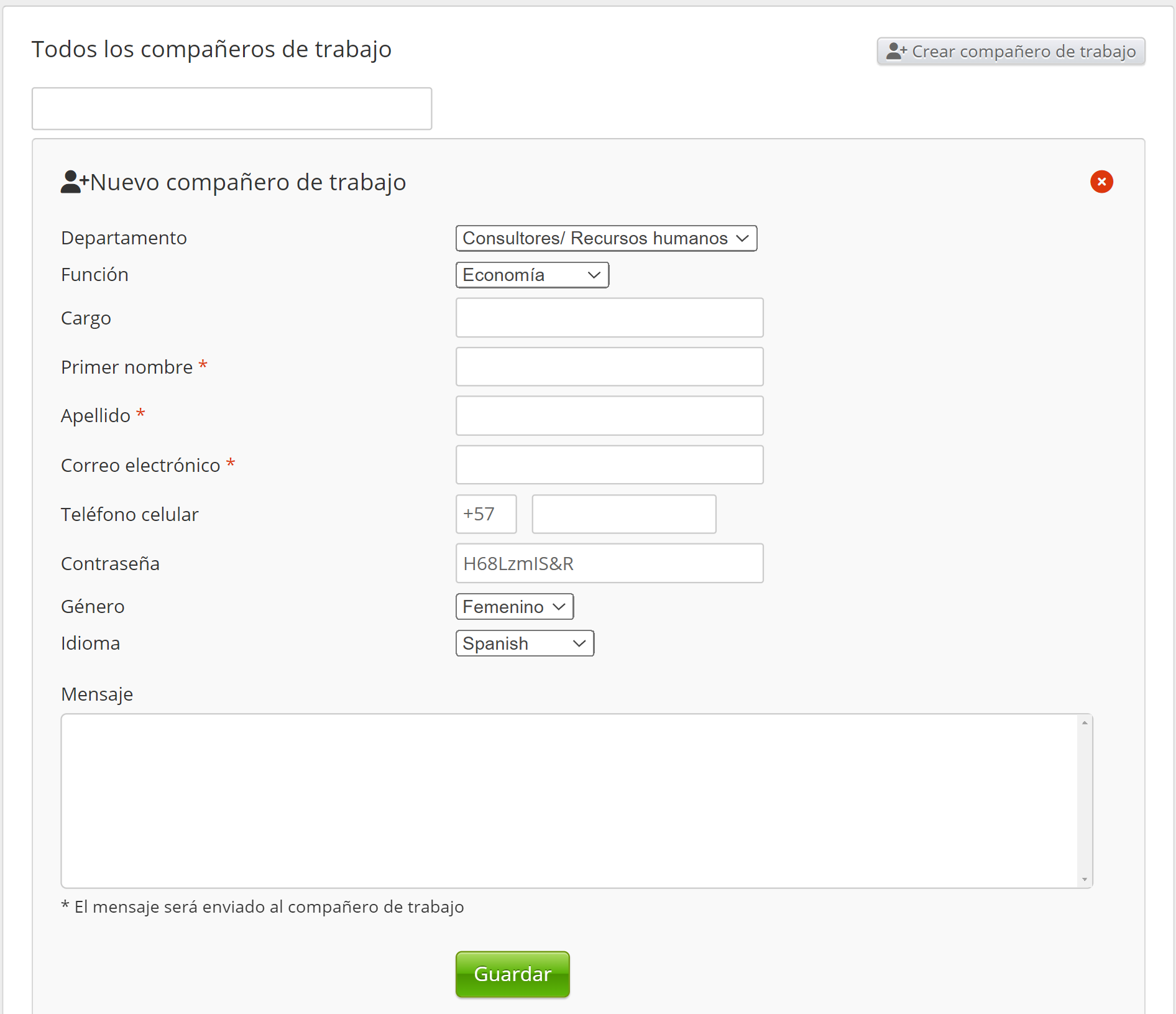
Task: Click the Contraseña password field
Action: click(x=609, y=563)
